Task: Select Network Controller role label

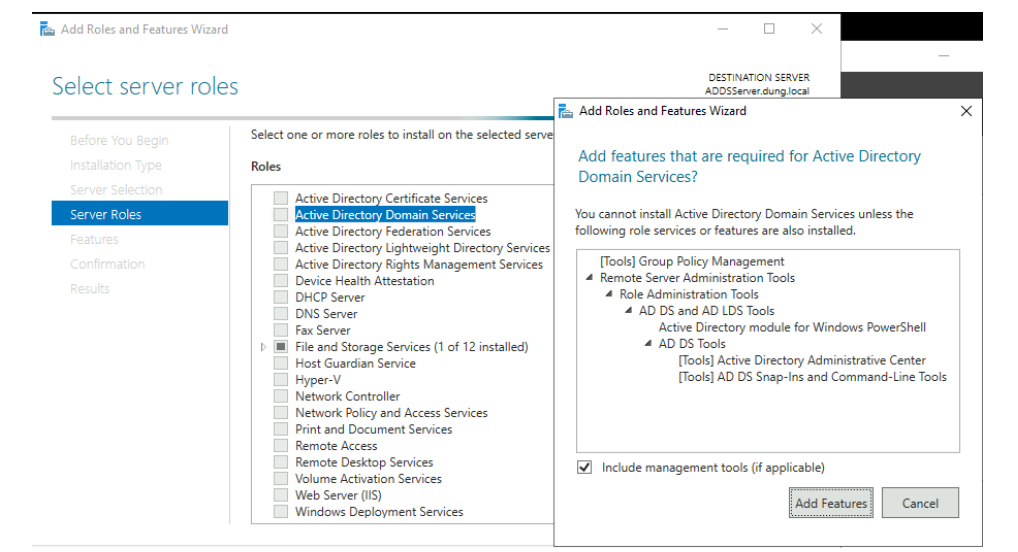Action: click(x=347, y=396)
